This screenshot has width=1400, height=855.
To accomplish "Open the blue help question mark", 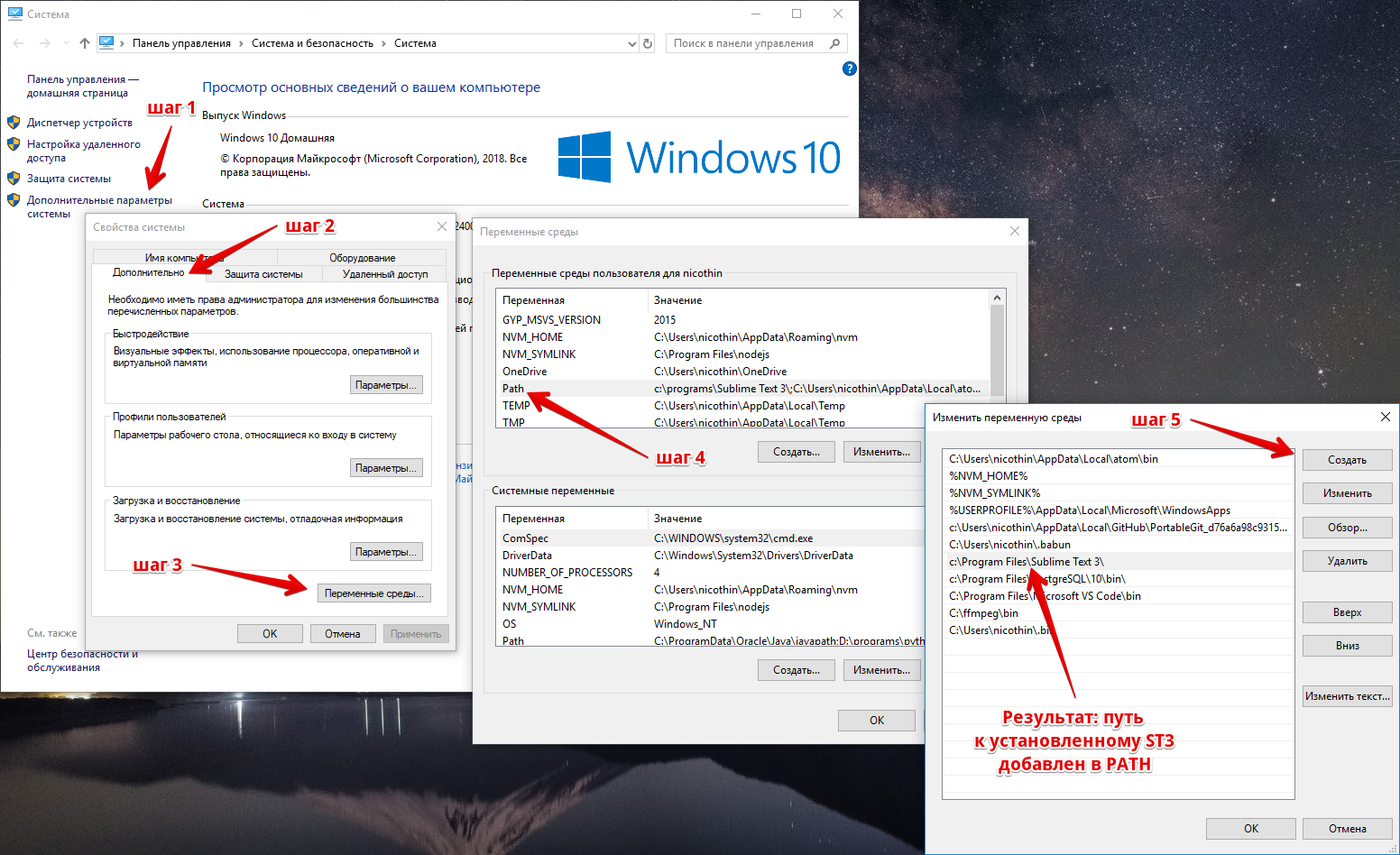I will point(849,69).
